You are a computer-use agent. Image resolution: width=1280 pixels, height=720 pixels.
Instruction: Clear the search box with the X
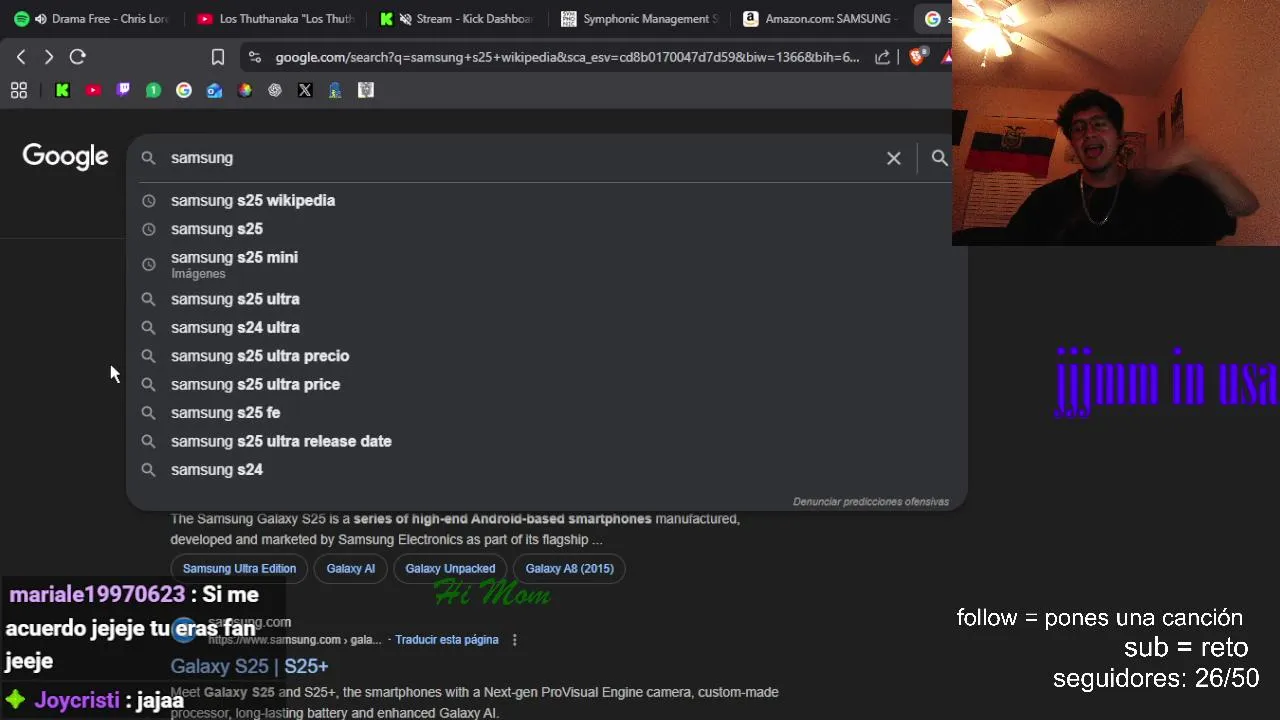pos(894,158)
